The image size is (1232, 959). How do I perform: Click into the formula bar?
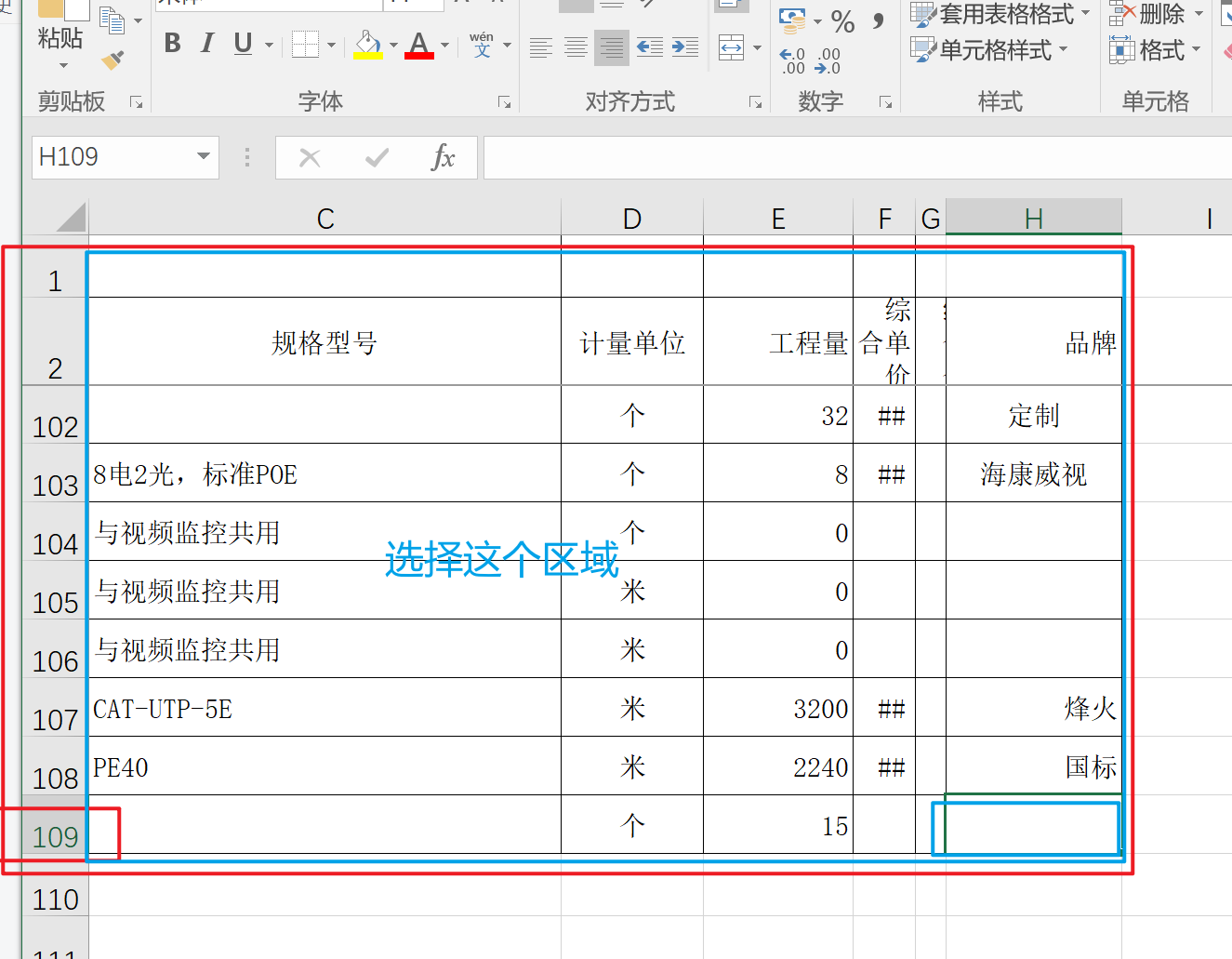click(x=857, y=157)
